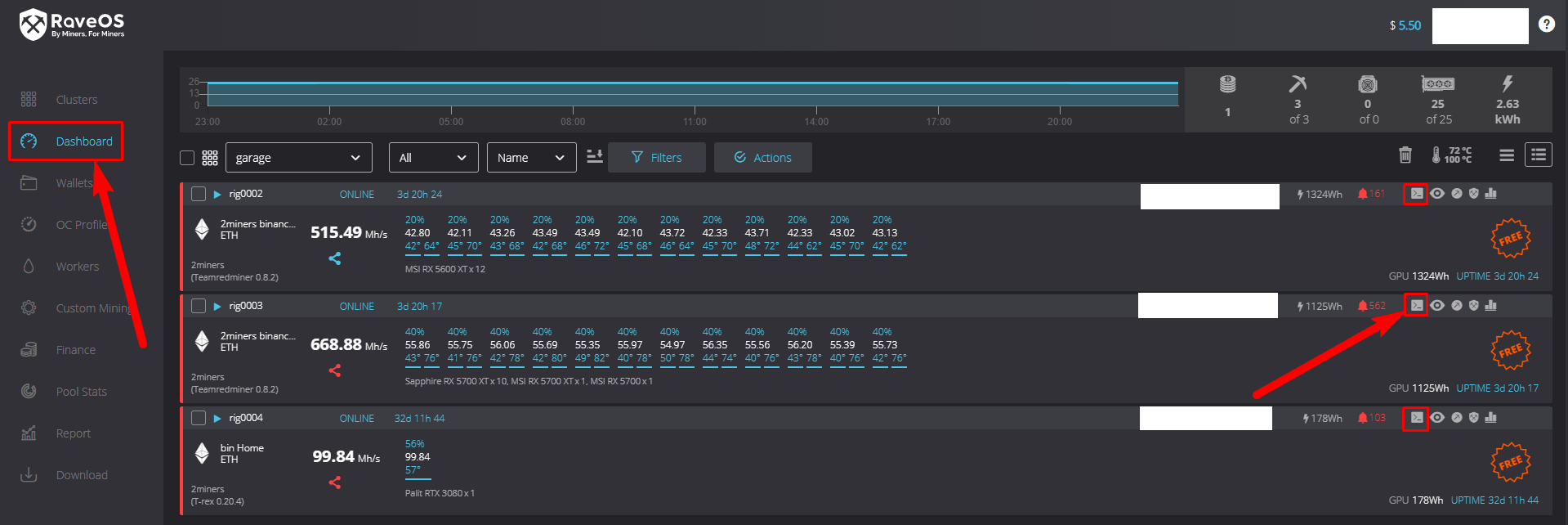Click the Filters button

[656, 158]
